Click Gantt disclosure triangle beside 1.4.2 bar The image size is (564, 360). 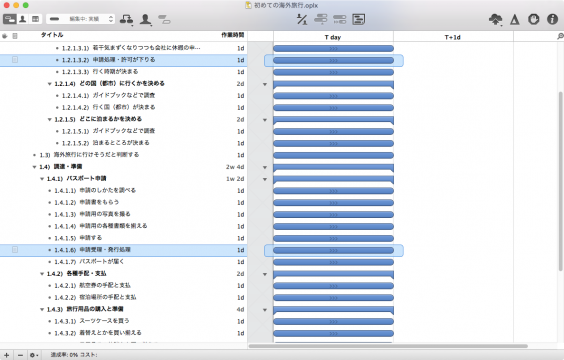[265, 274]
